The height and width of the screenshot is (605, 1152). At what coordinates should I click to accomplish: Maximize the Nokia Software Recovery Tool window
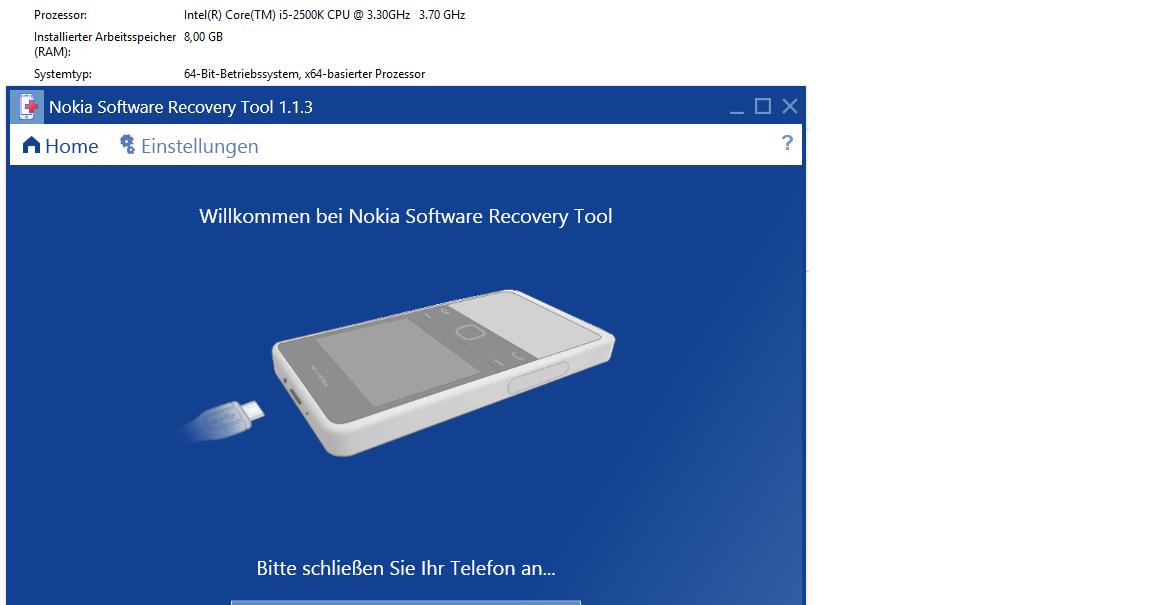pyautogui.click(x=763, y=107)
